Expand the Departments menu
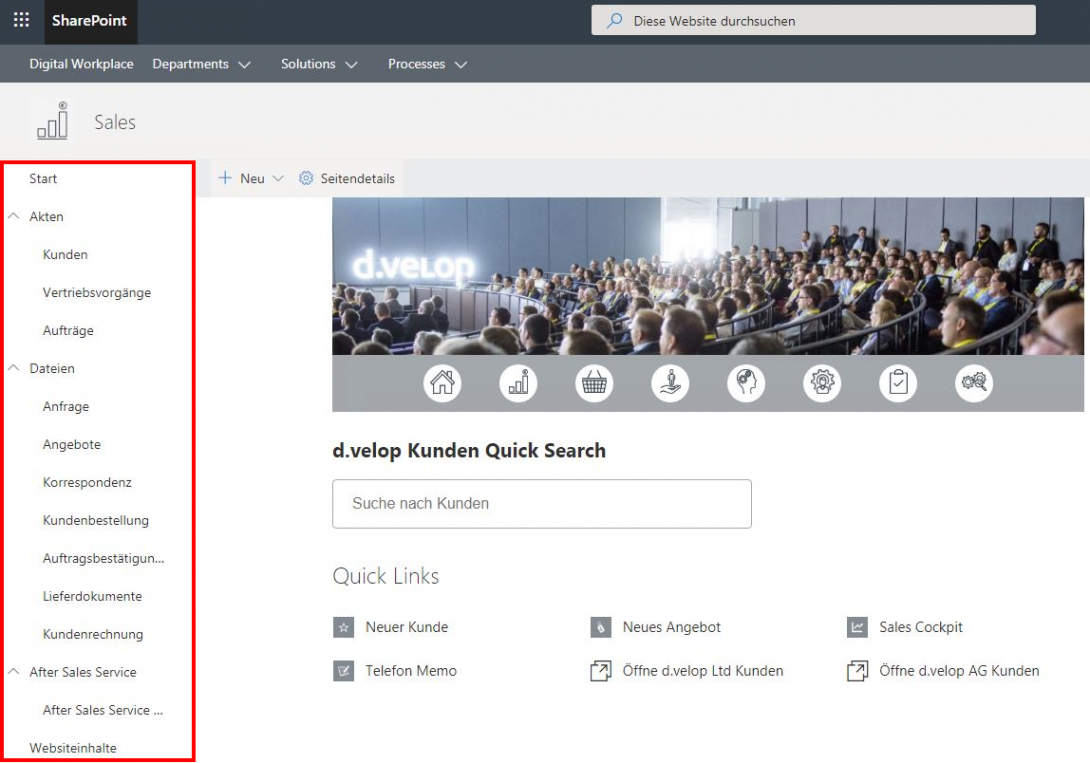 201,64
